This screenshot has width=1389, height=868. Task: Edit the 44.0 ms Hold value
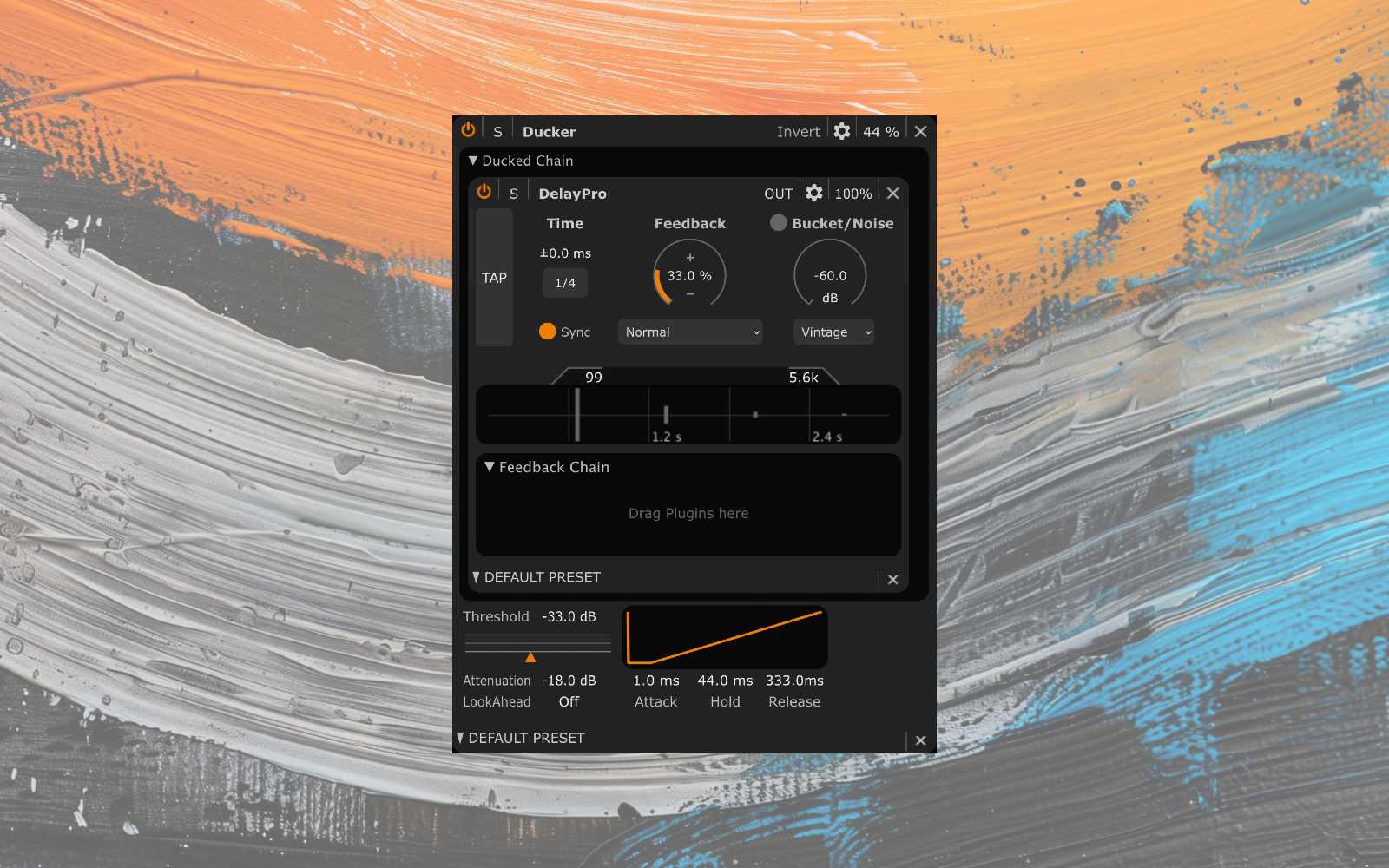(x=725, y=681)
